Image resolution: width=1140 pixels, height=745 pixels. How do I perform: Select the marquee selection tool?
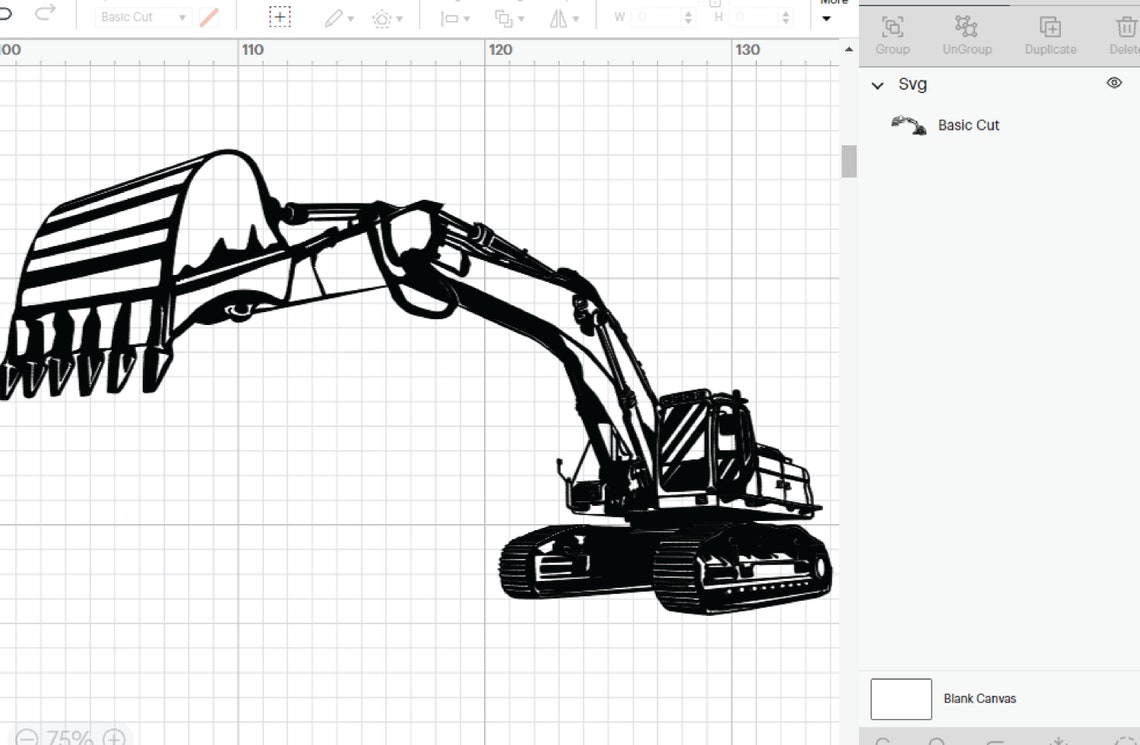click(x=280, y=15)
